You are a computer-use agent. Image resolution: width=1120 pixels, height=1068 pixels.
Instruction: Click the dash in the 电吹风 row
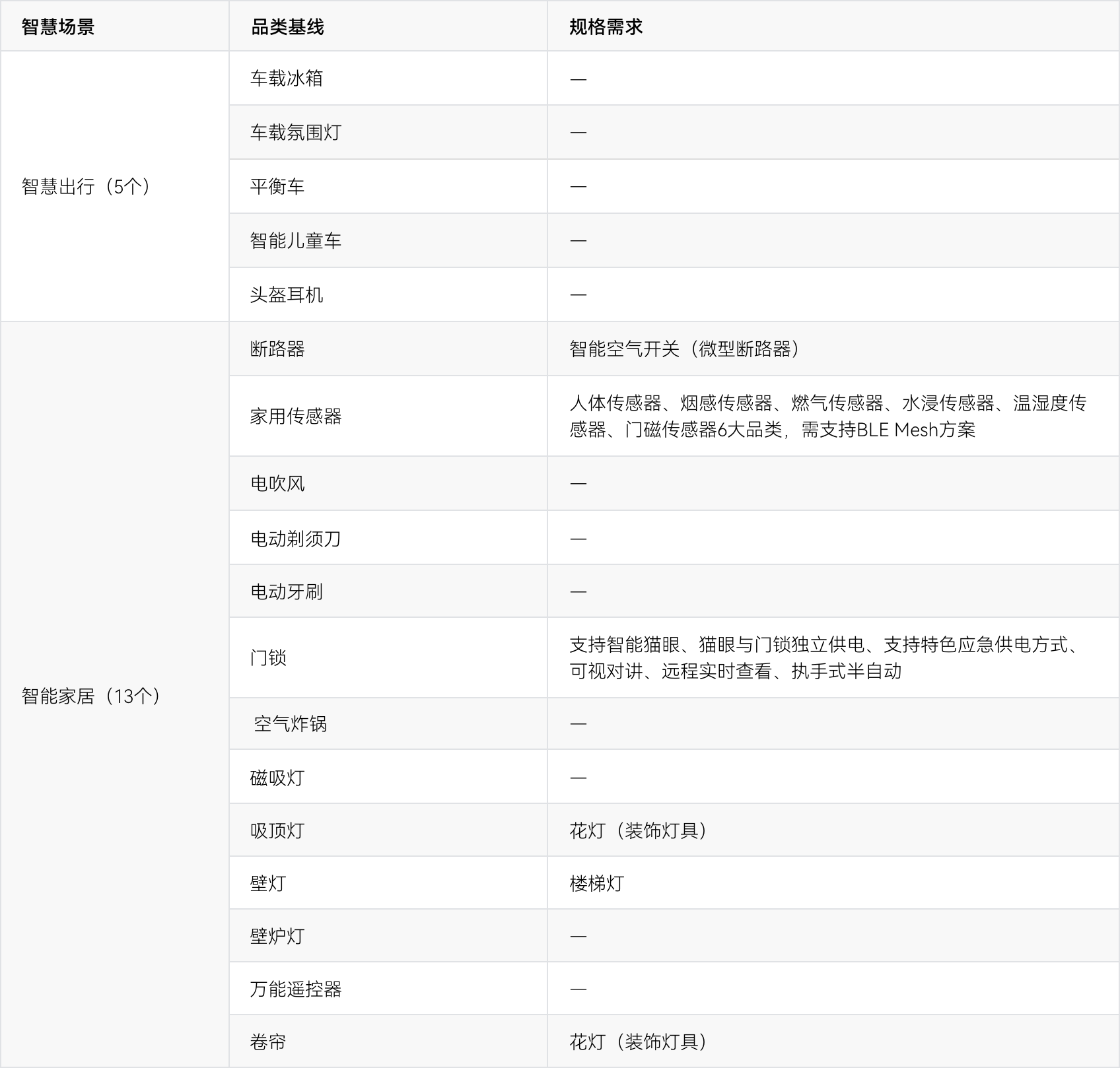[x=578, y=484]
